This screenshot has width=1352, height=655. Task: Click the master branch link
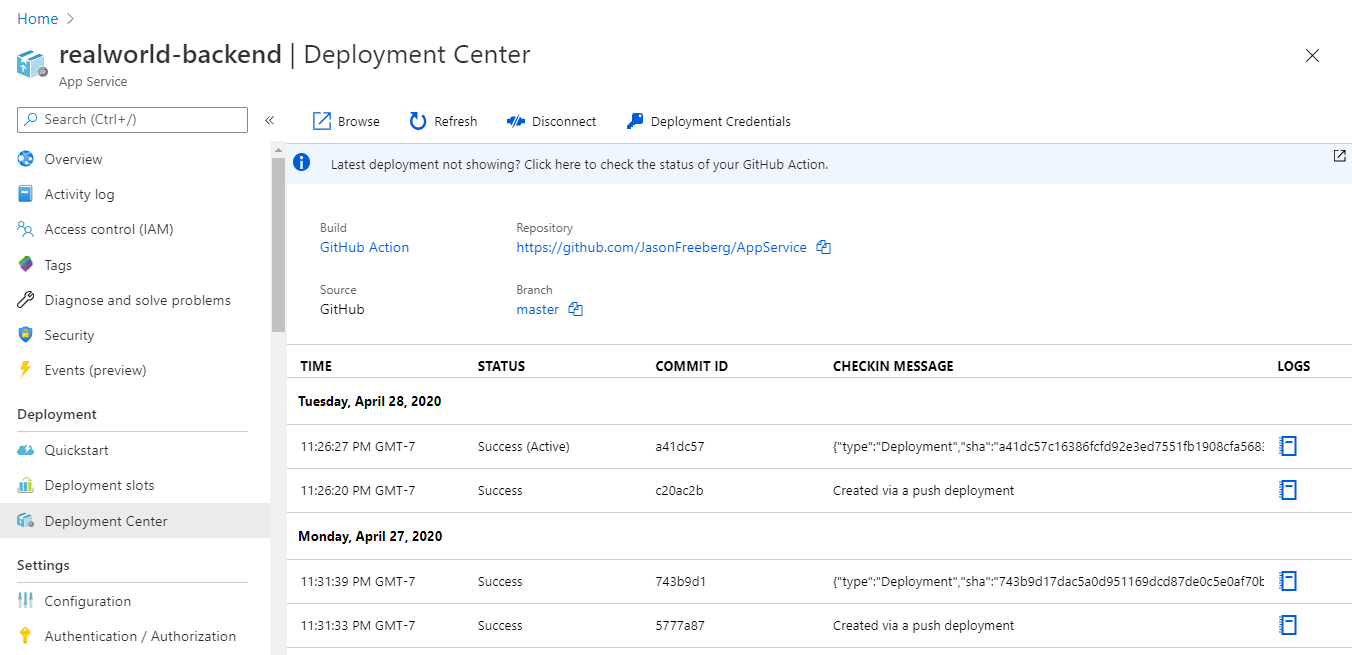pos(537,309)
